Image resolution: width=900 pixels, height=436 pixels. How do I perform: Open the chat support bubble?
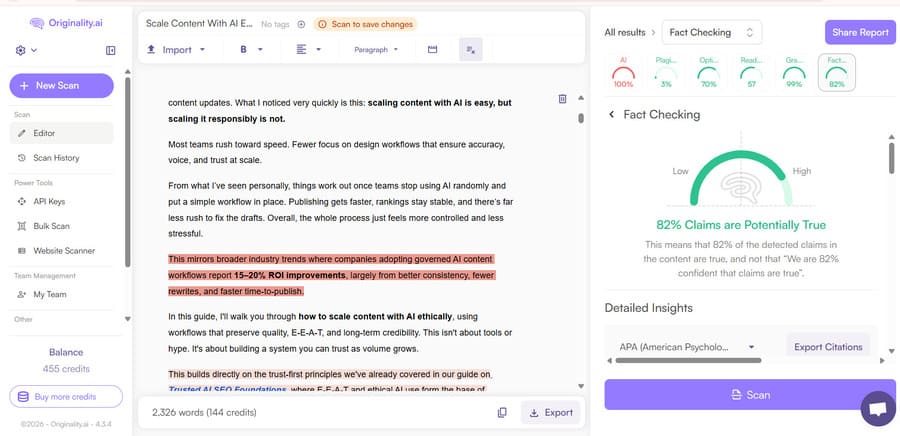(878, 408)
